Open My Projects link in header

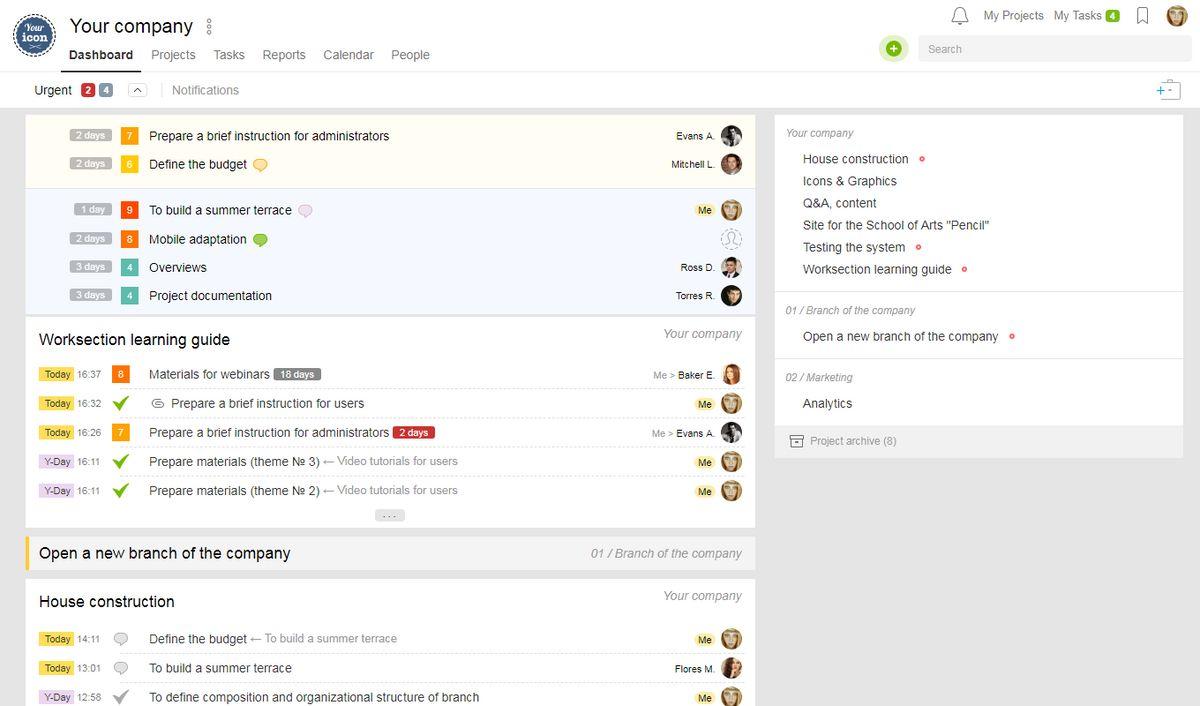[x=1013, y=16]
